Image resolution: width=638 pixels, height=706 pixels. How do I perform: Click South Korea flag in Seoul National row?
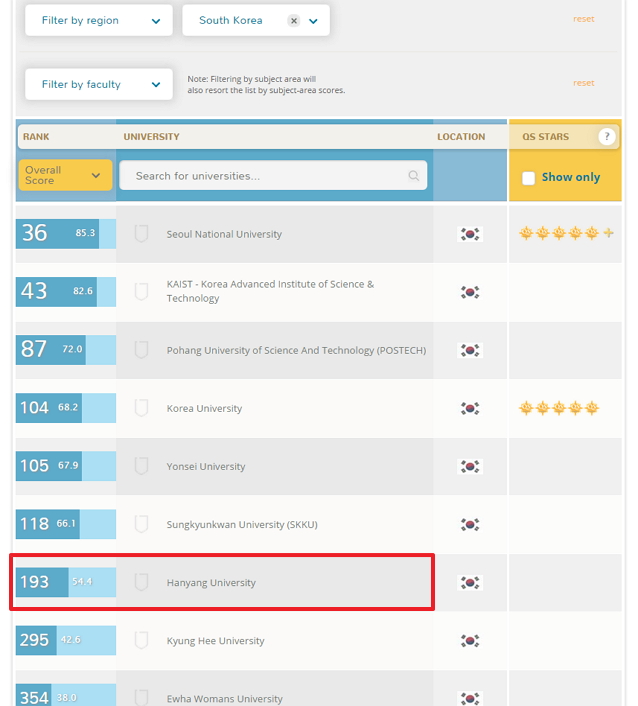point(470,234)
